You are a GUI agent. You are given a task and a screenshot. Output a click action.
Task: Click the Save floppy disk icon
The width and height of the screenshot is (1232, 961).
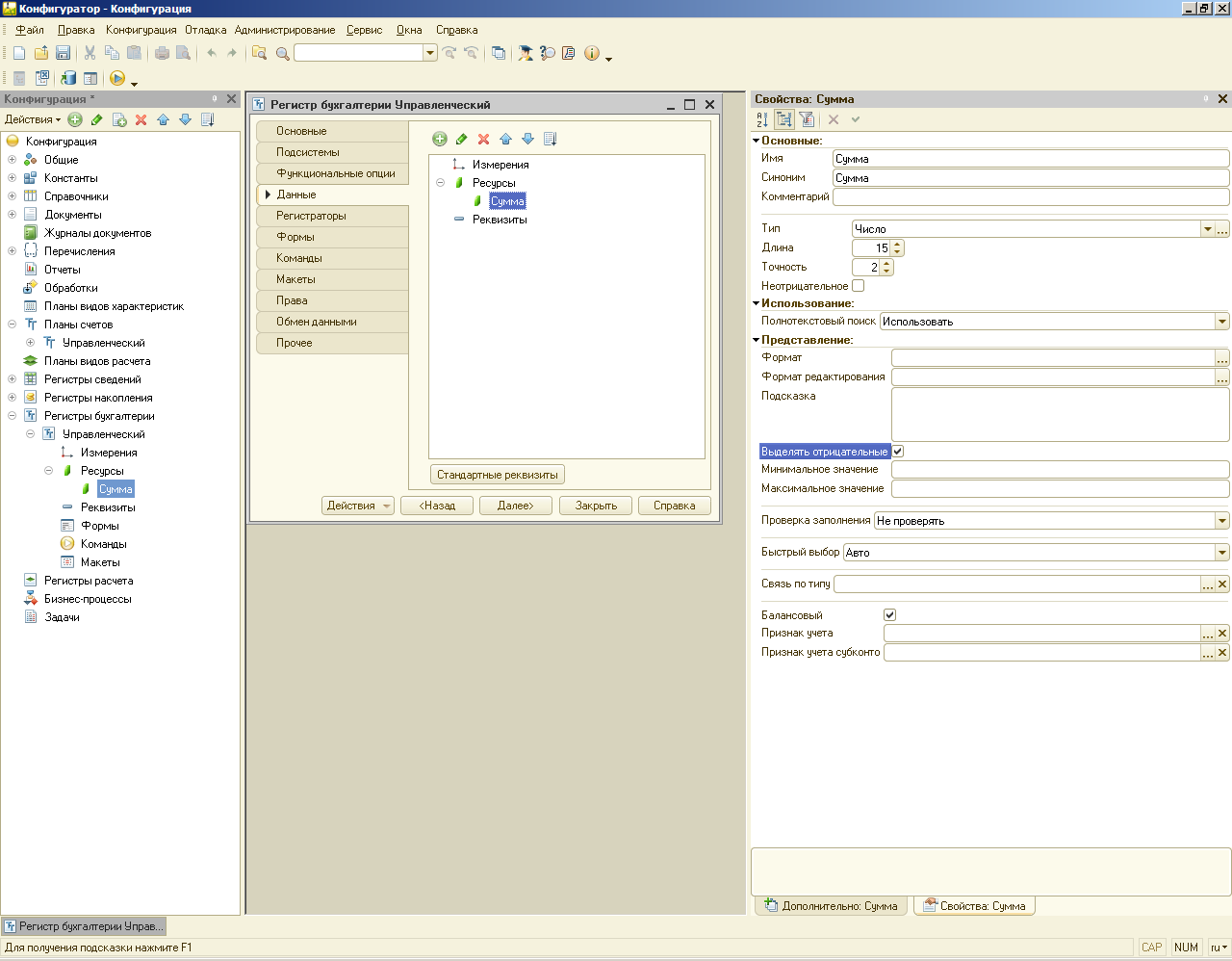(x=64, y=53)
